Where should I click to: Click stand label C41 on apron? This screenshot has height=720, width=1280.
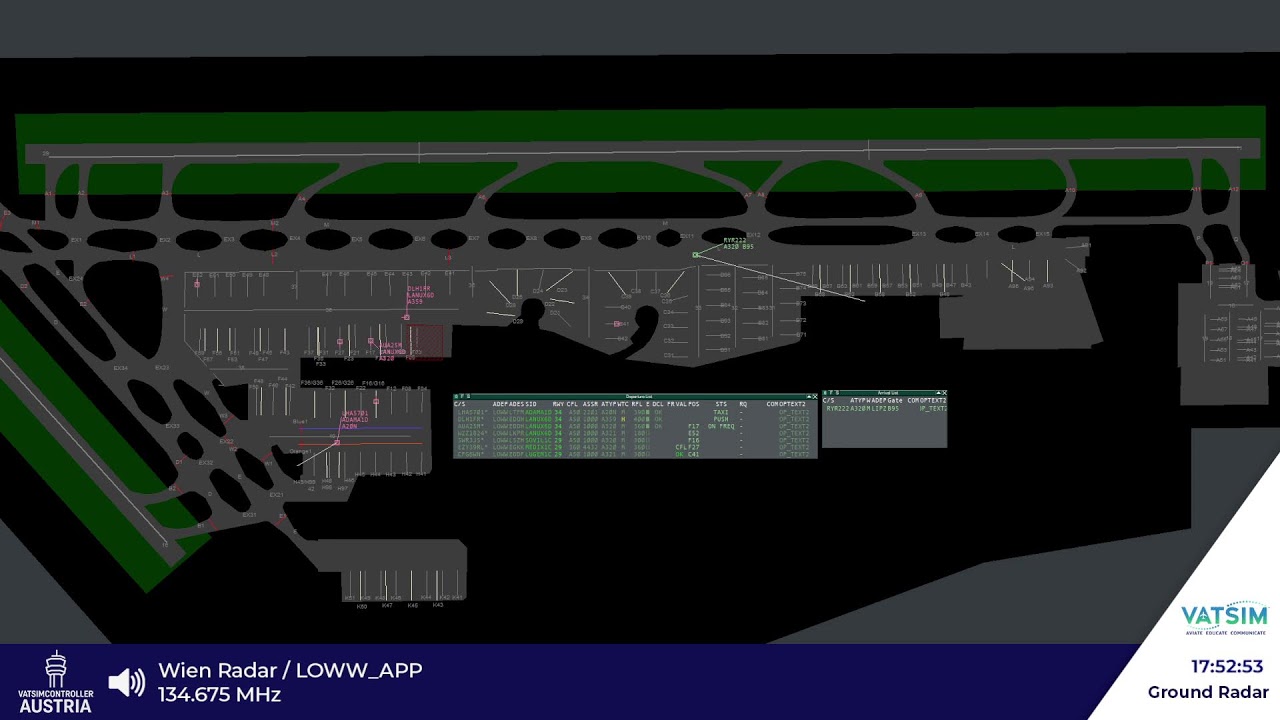tap(625, 324)
